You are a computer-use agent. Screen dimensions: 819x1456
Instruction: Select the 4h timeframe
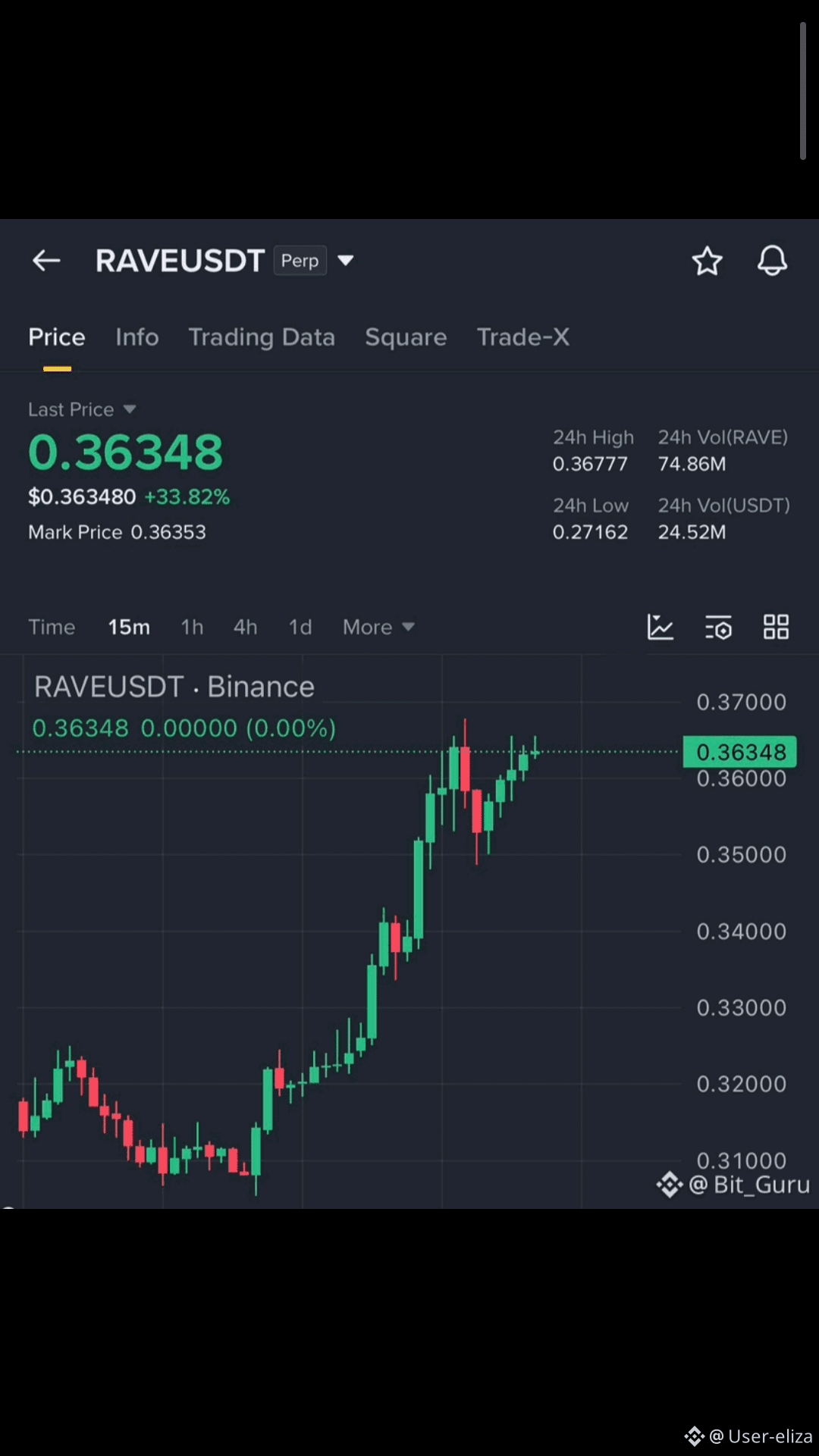pyautogui.click(x=245, y=627)
